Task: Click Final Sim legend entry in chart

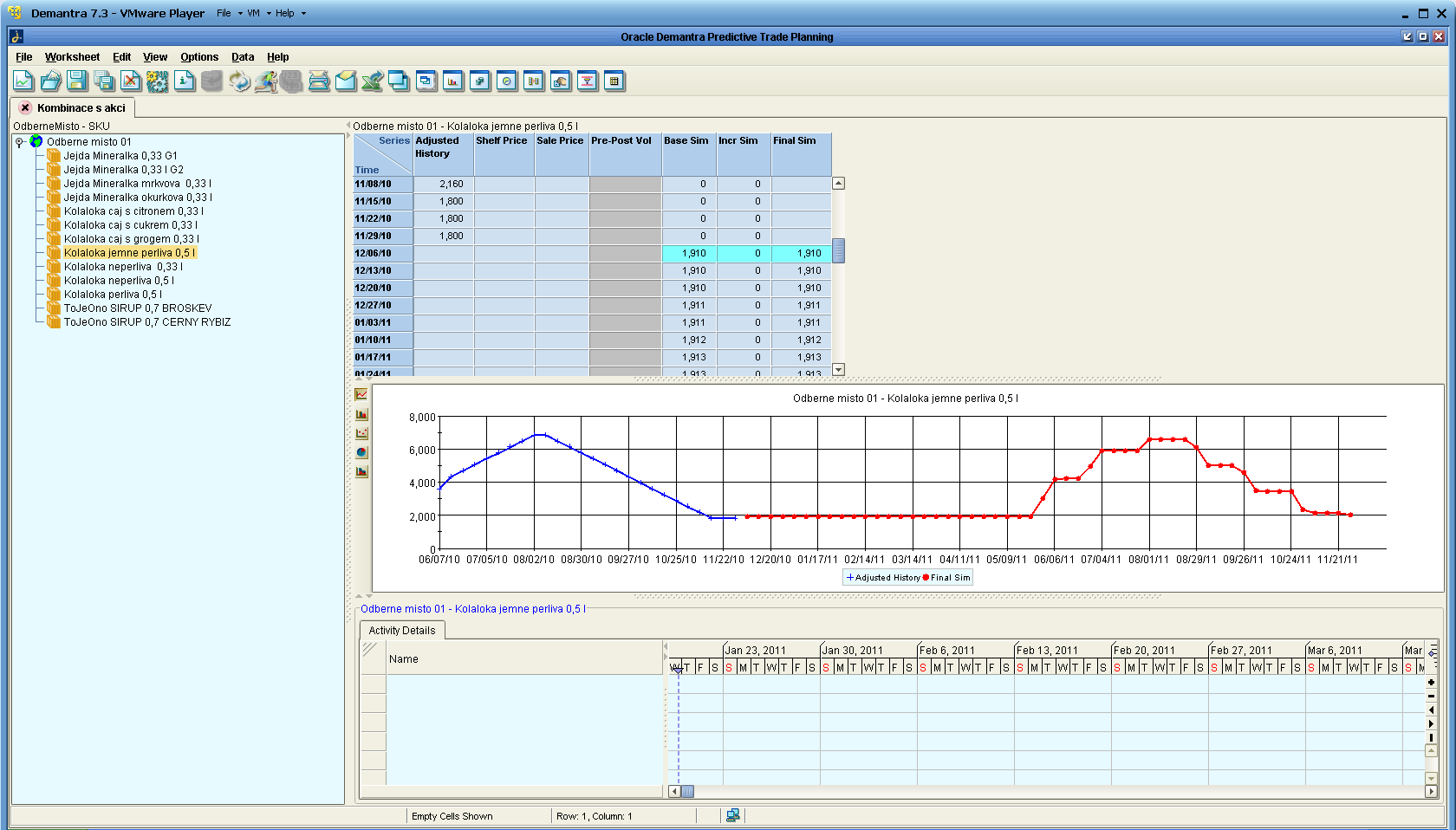Action: pos(946,578)
